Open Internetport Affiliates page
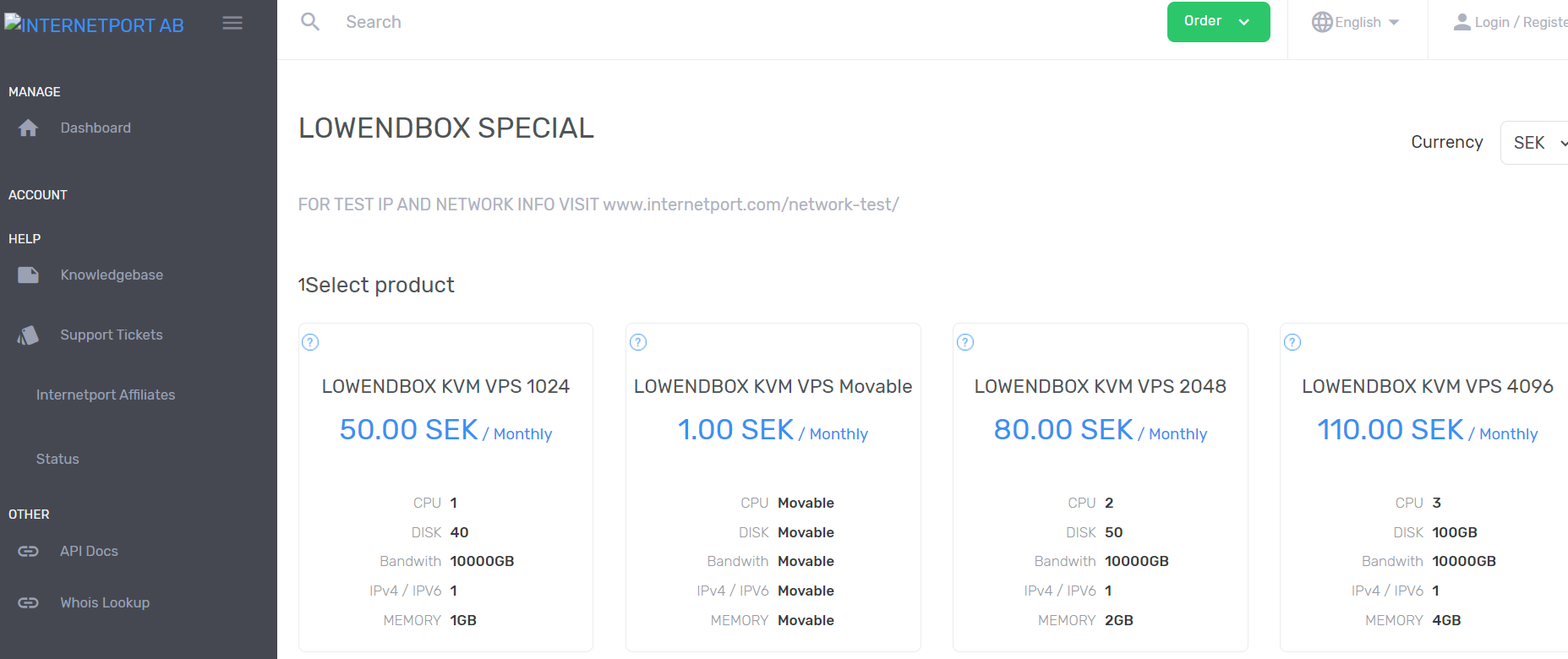 [x=106, y=395]
